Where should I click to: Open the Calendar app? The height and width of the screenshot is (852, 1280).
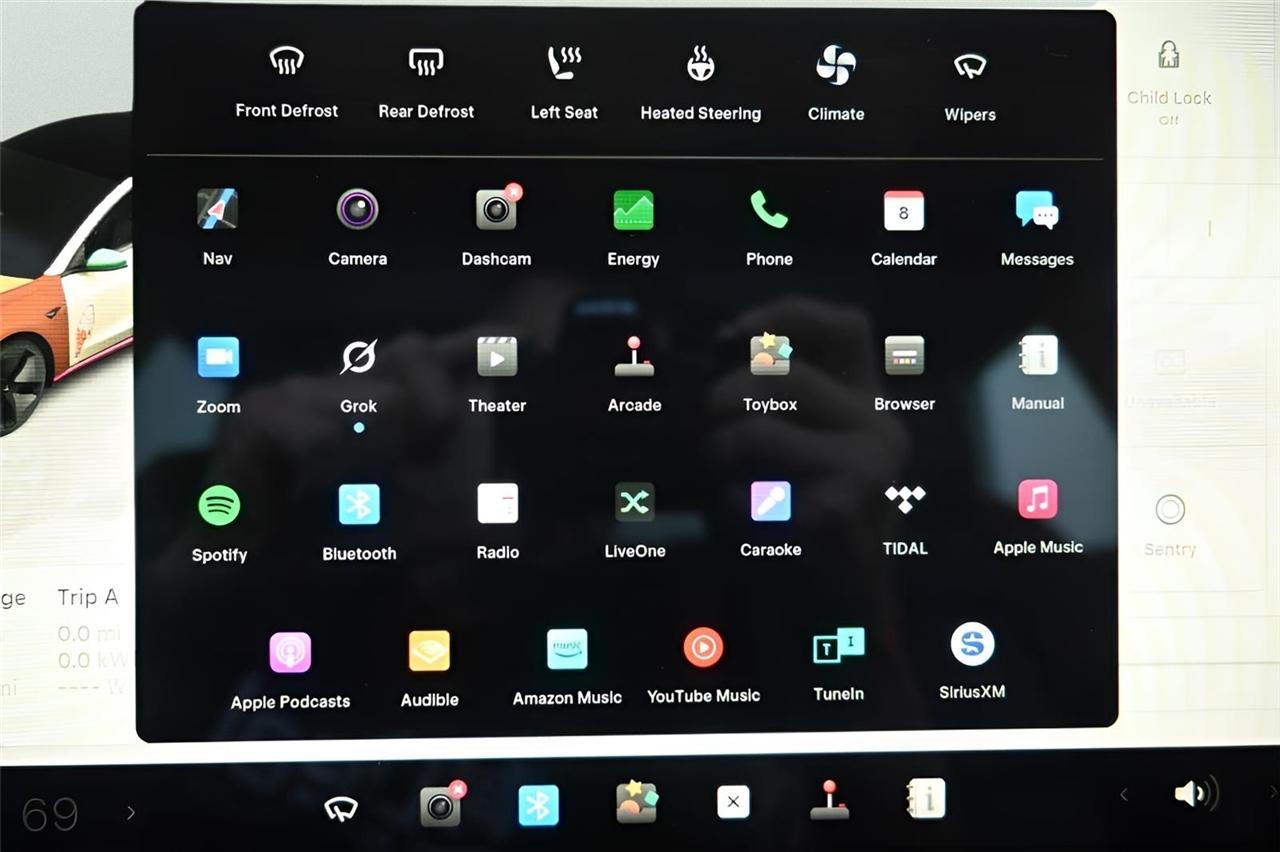pyautogui.click(x=904, y=210)
